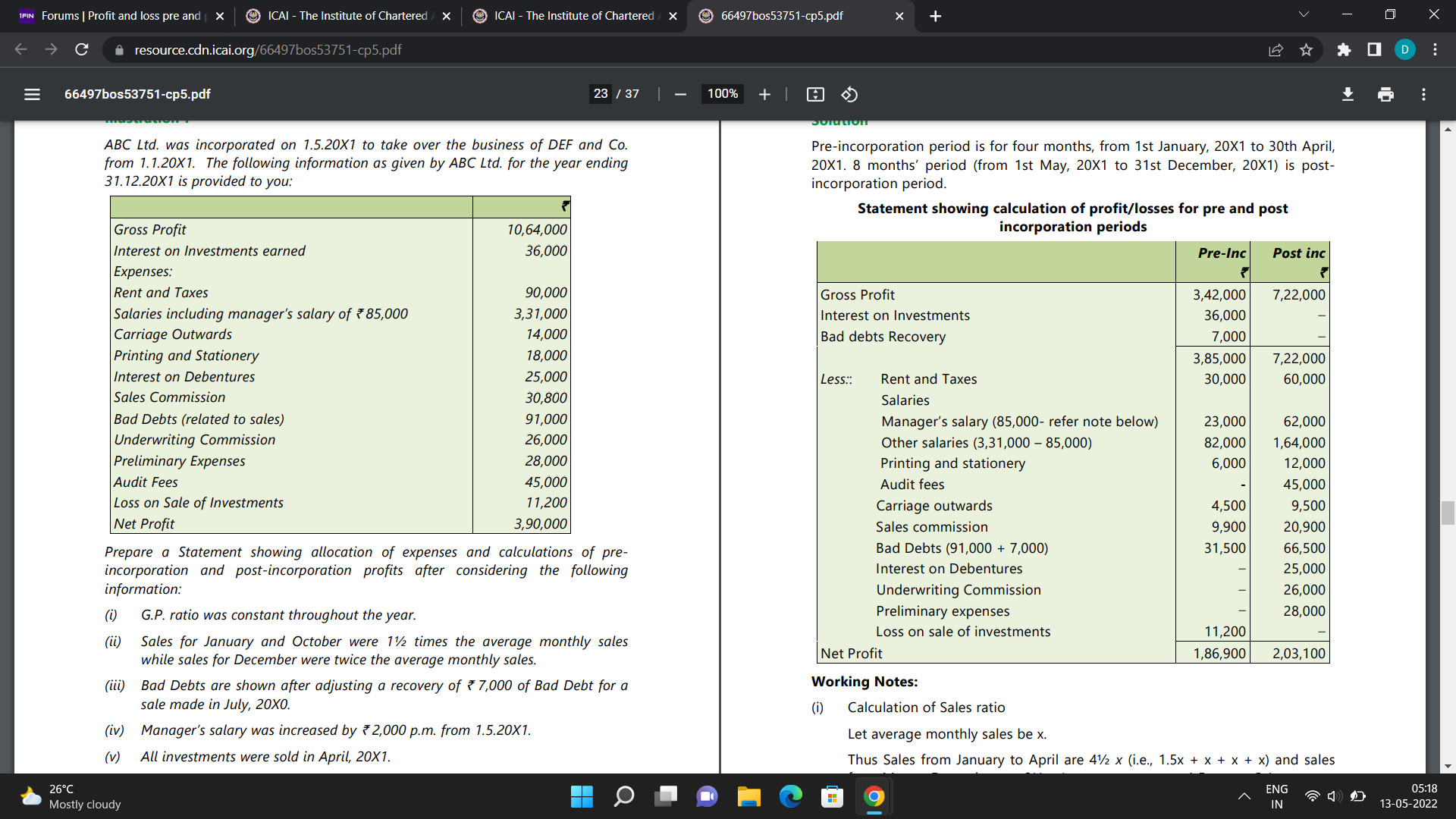Viewport: 1456px width, 819px height.
Task: Switch to Forums Profit and loss tab
Action: pyautogui.click(x=121, y=16)
